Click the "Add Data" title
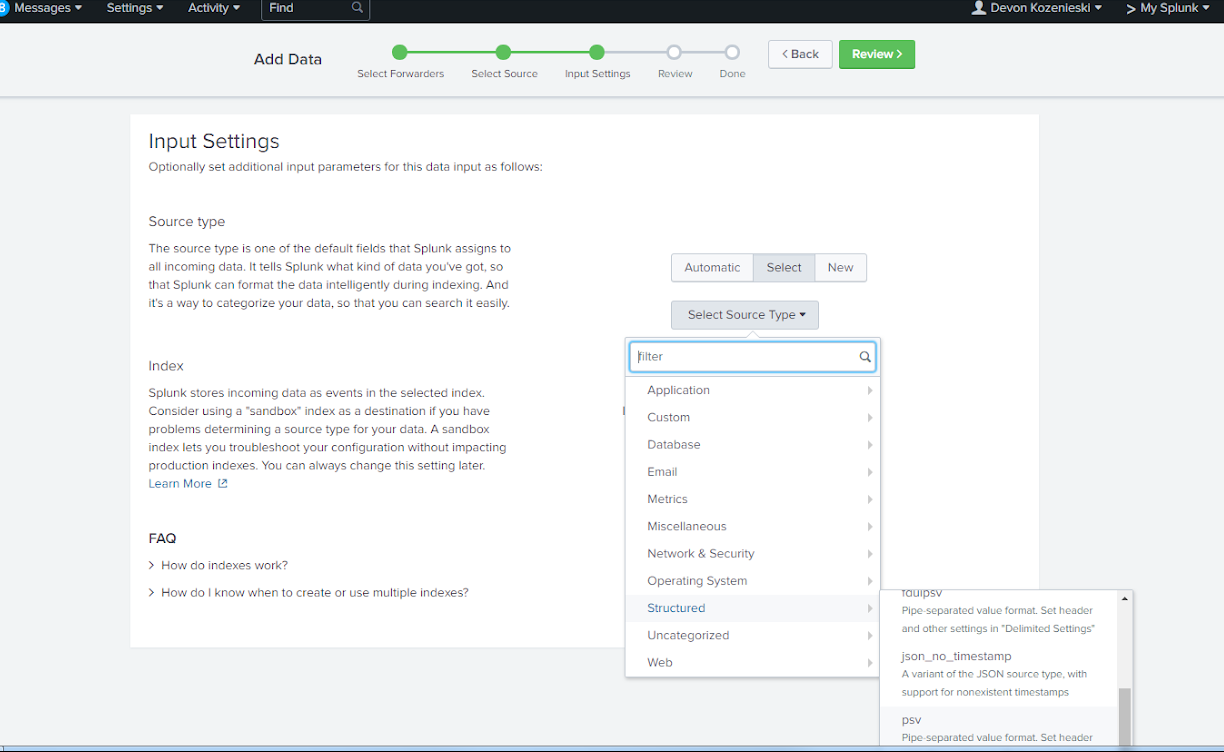The image size is (1224, 752). click(x=288, y=59)
